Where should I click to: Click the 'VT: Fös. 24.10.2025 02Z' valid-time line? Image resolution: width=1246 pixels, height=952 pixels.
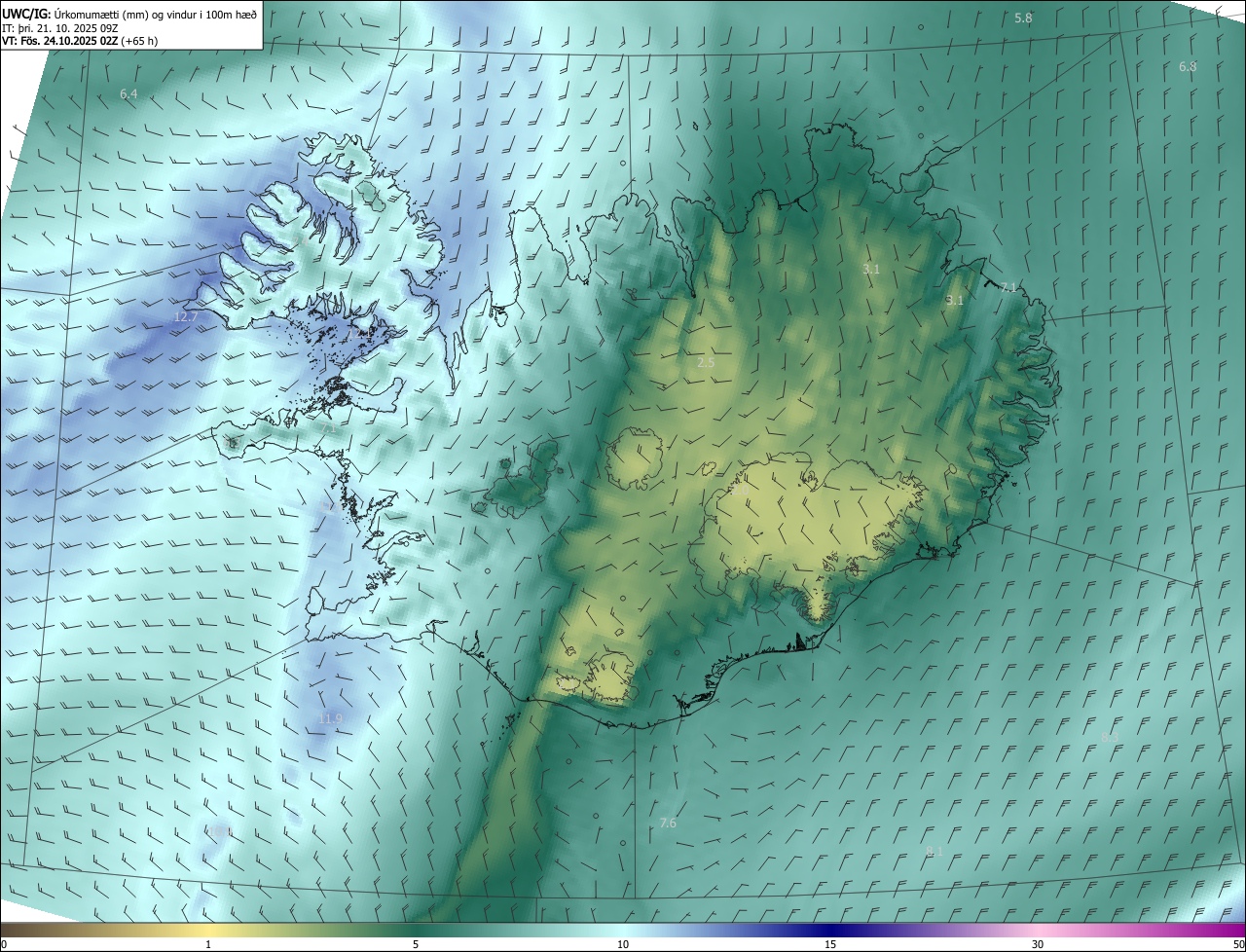(x=81, y=41)
